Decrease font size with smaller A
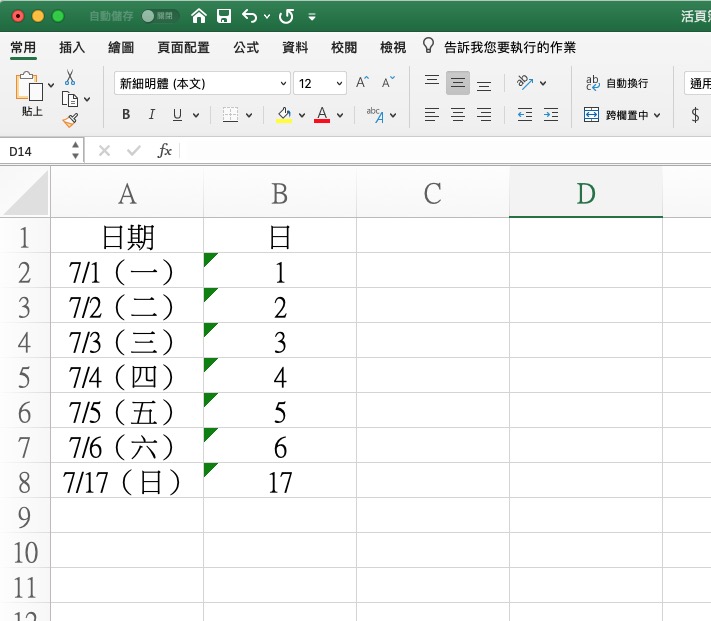This screenshot has width=711, height=621. 388,82
